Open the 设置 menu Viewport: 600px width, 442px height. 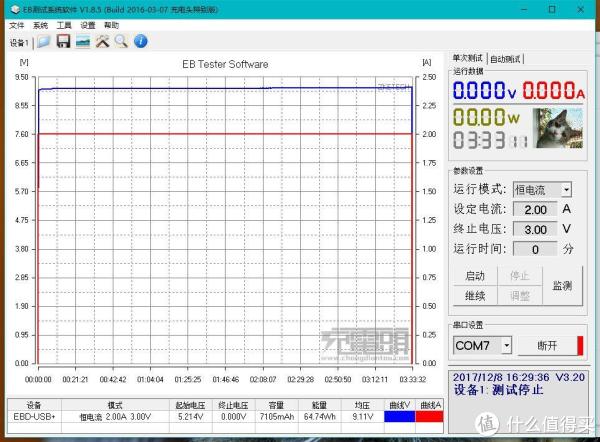click(x=88, y=25)
